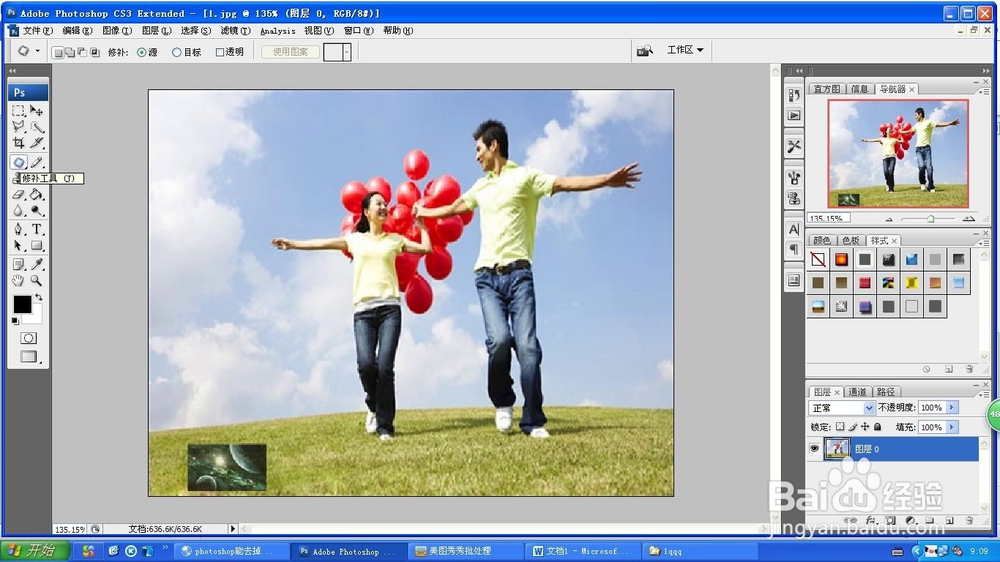Screen dimensions: 1000x562
Task: Activate the Pen tool
Action: tap(18, 229)
